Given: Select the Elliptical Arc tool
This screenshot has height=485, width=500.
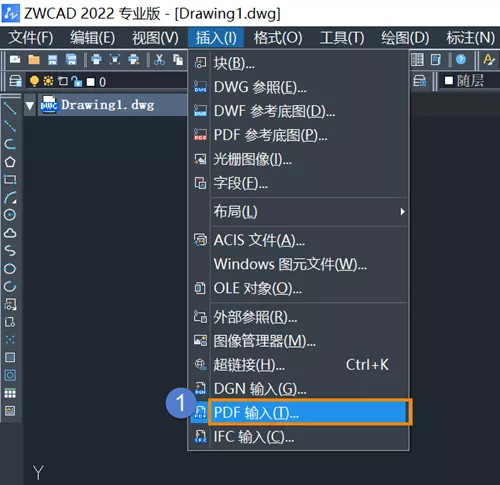Looking at the screenshot, I should point(10,286).
